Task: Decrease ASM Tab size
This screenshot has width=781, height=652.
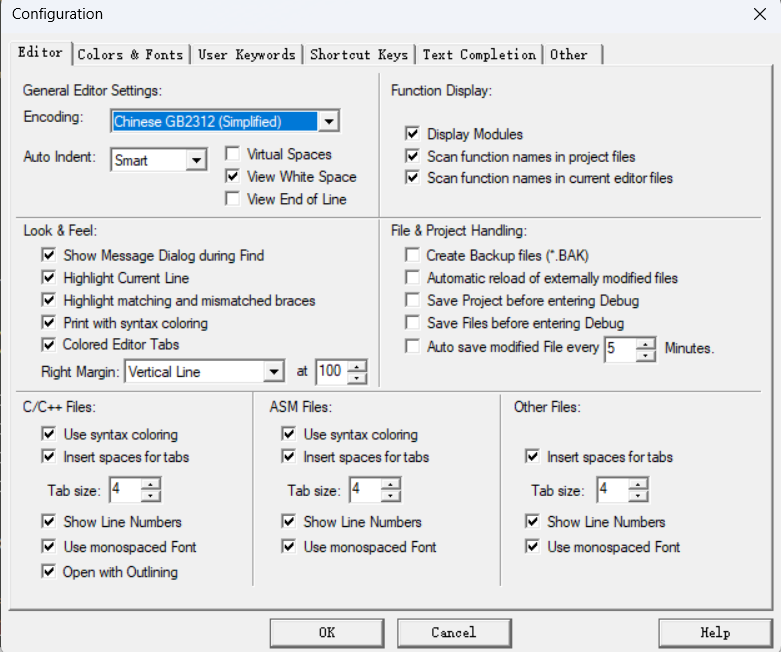Action: pos(390,496)
